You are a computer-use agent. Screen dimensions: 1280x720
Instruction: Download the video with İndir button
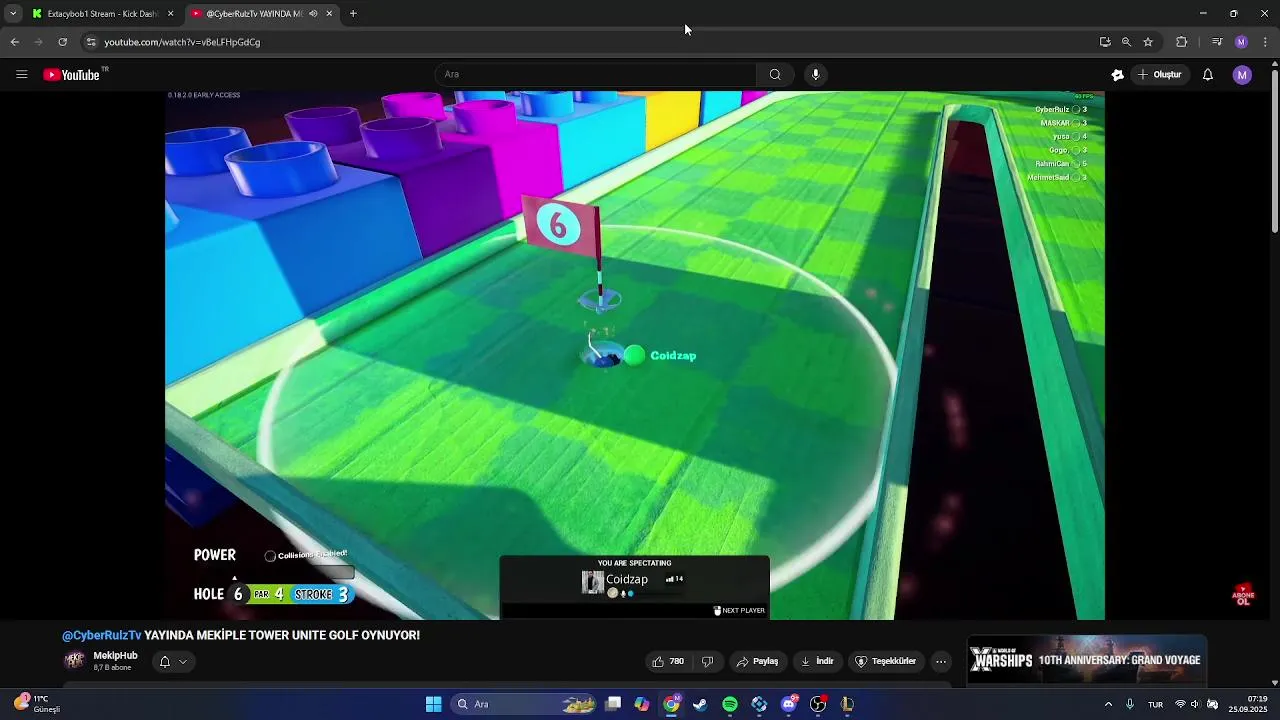(x=817, y=661)
